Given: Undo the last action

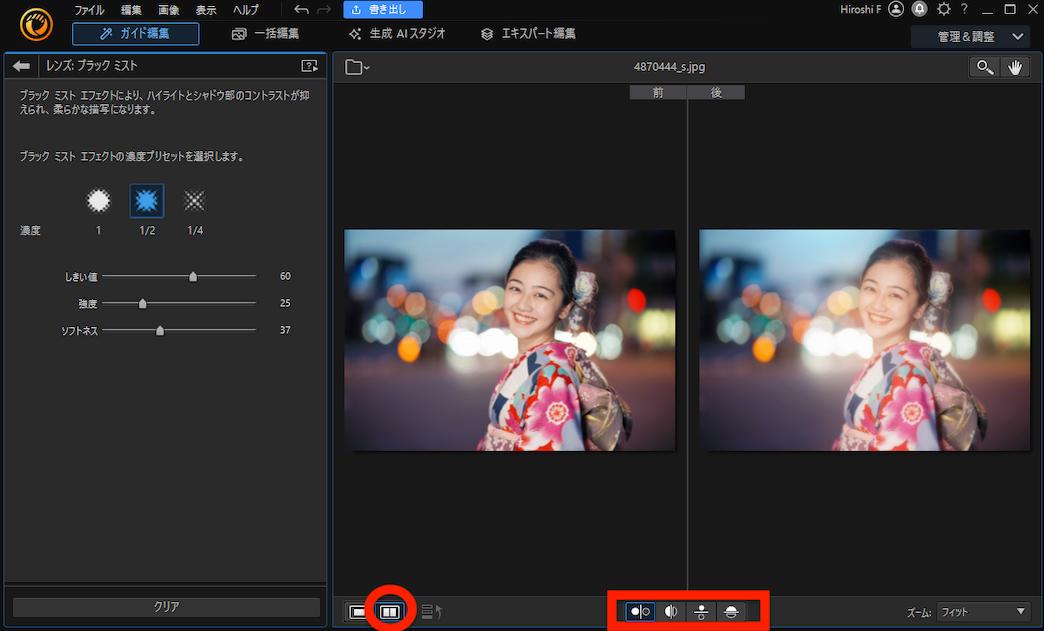Looking at the screenshot, I should click(301, 9).
